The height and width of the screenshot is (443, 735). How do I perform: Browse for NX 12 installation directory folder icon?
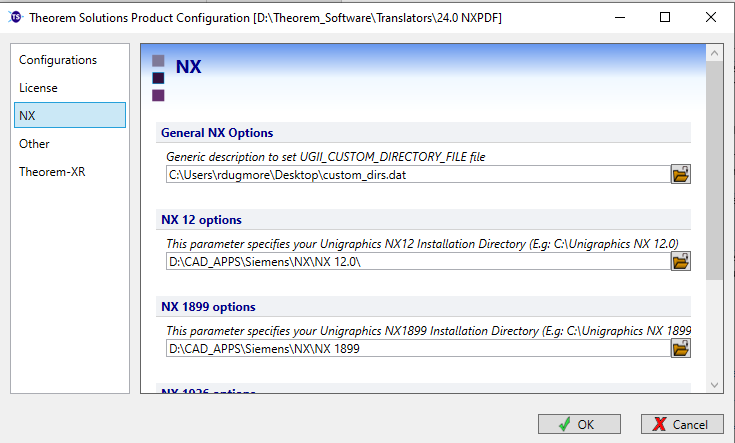click(681, 262)
